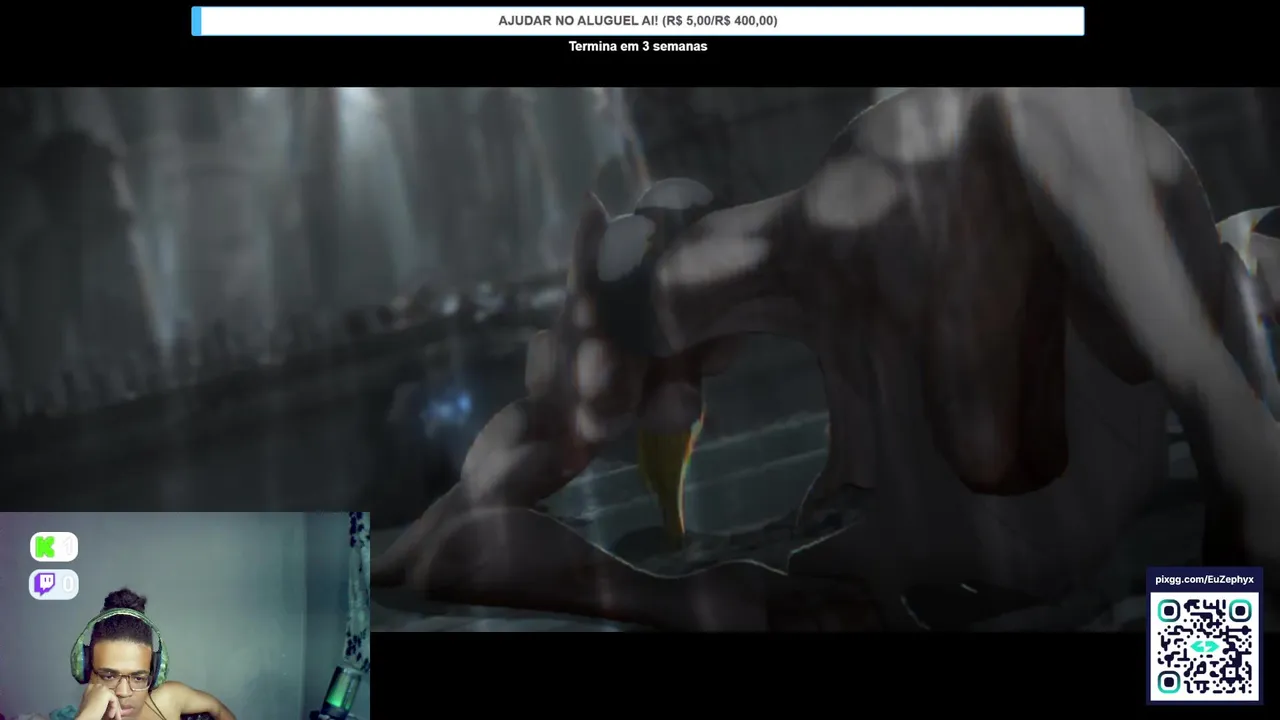Click the Twitch viewer count badge
This screenshot has height=720, width=1280.
tap(54, 584)
